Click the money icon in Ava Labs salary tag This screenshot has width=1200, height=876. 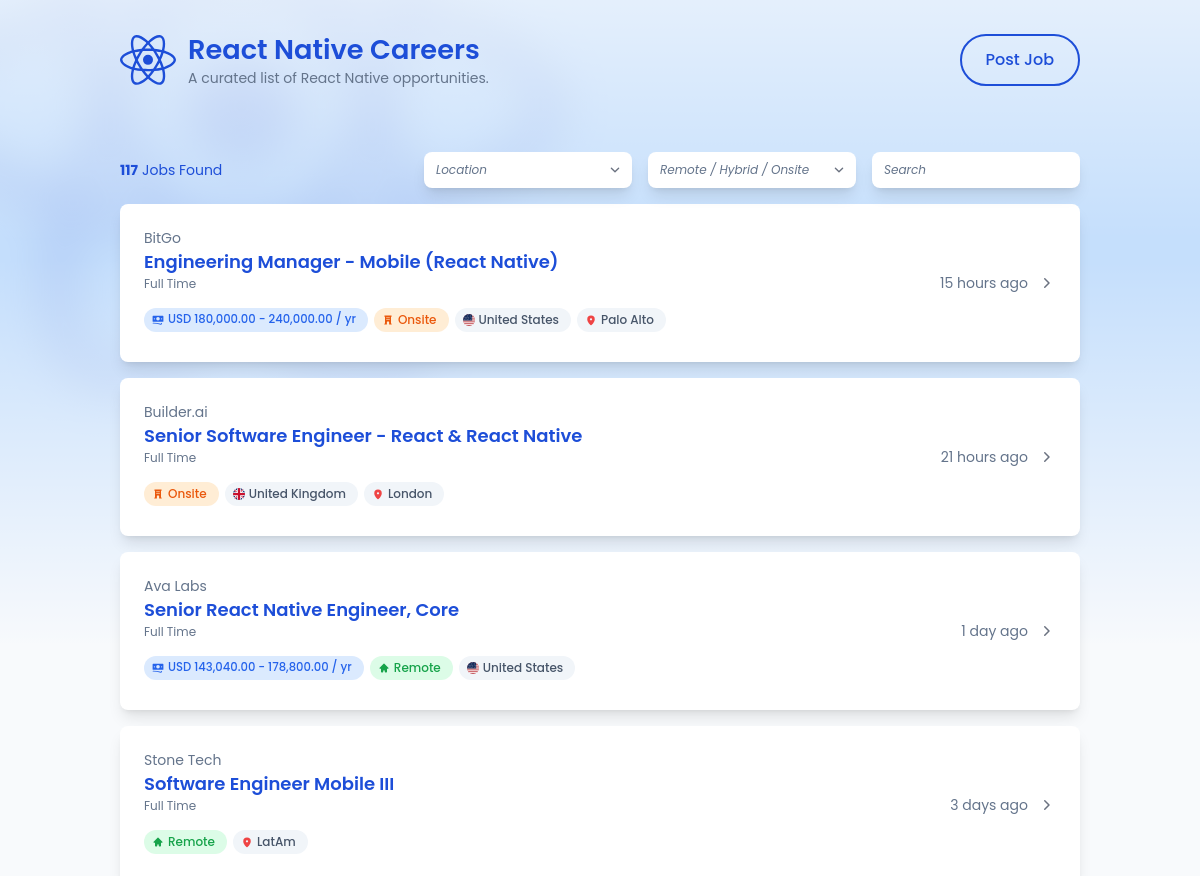[158, 668]
